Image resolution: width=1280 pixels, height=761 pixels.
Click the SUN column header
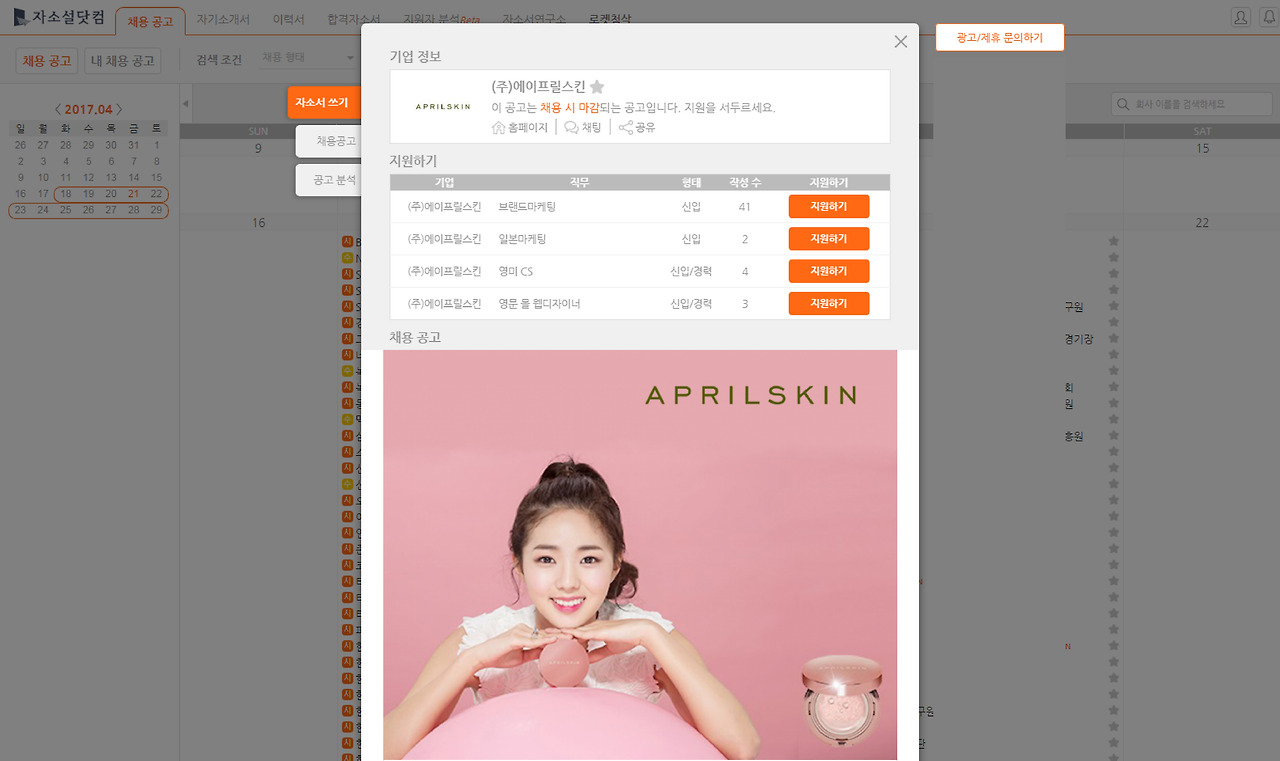(x=258, y=131)
